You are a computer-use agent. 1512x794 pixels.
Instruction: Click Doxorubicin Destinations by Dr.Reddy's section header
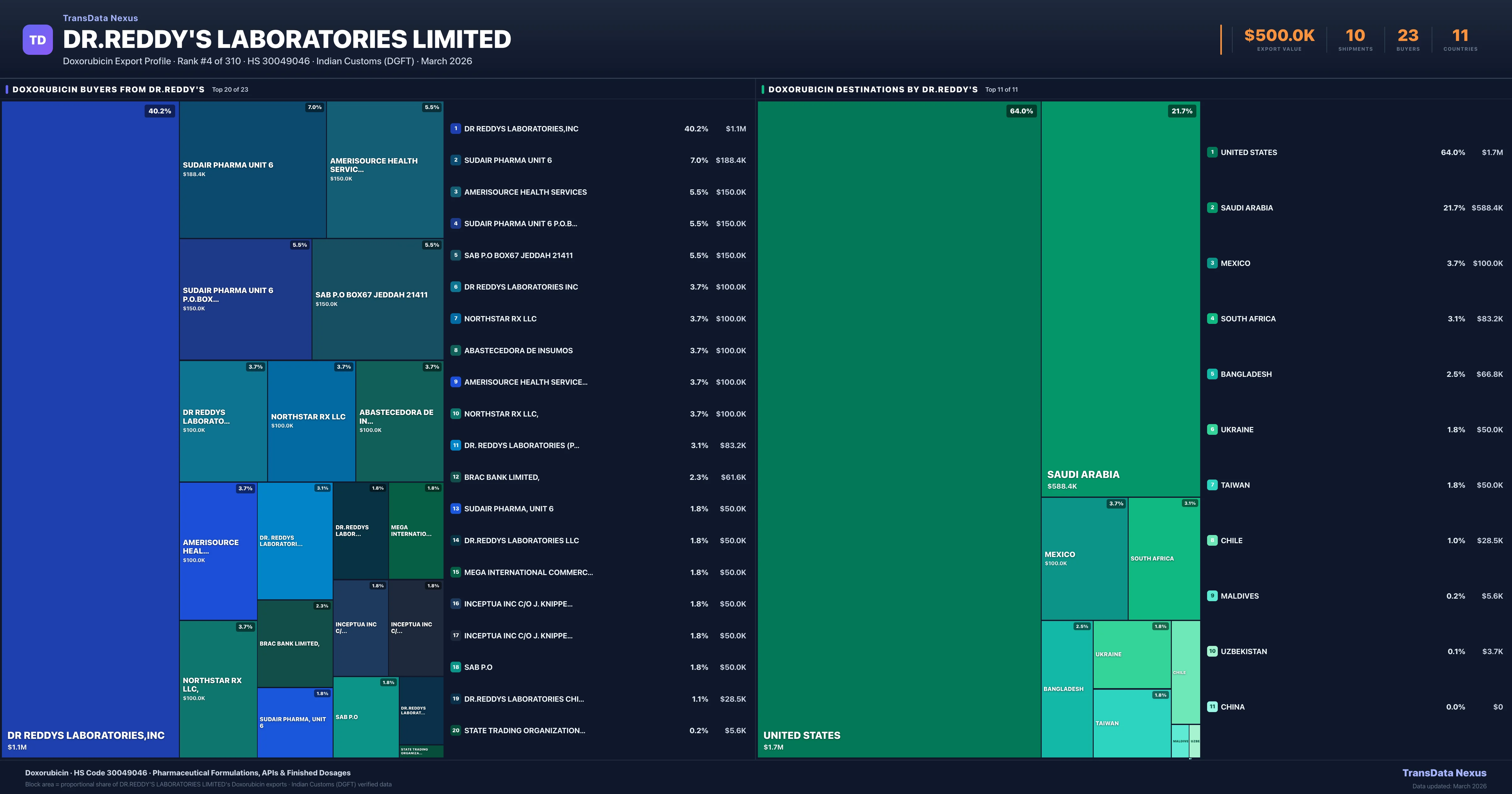pos(872,90)
